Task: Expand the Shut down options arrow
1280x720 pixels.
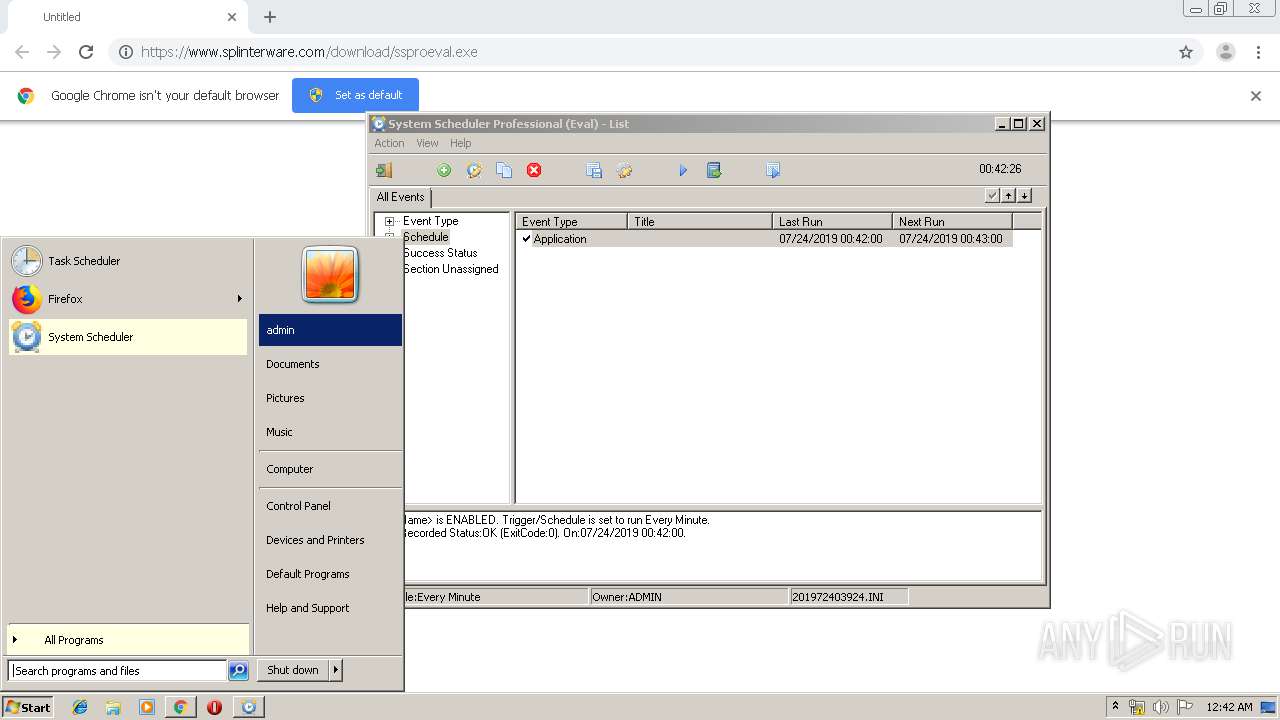Action: pos(336,670)
